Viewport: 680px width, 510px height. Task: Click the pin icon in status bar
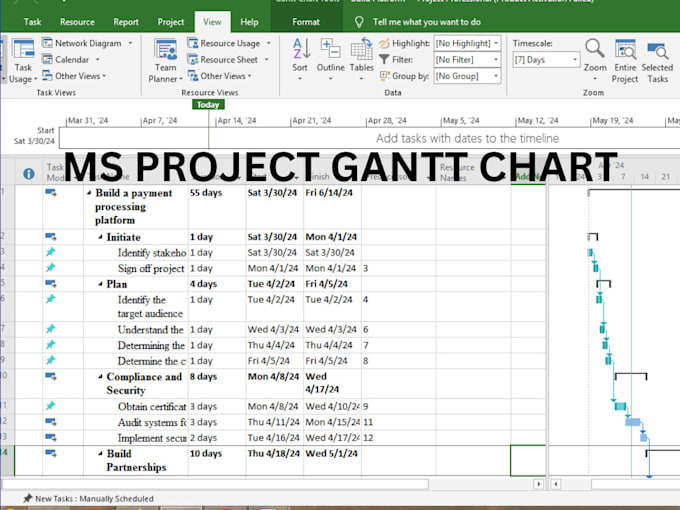(x=28, y=498)
